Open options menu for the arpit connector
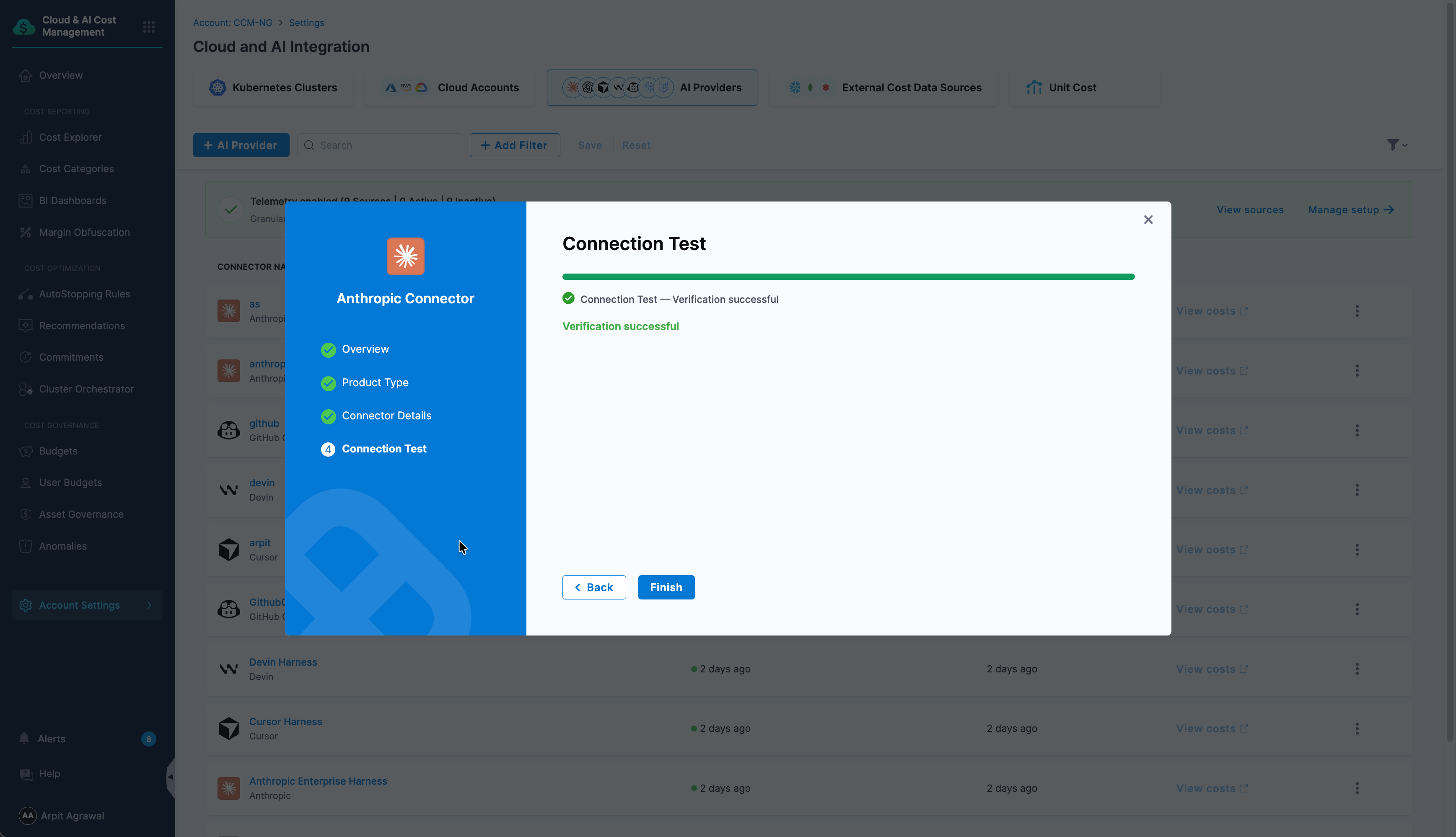This screenshot has height=837, width=1456. pos(1357,550)
